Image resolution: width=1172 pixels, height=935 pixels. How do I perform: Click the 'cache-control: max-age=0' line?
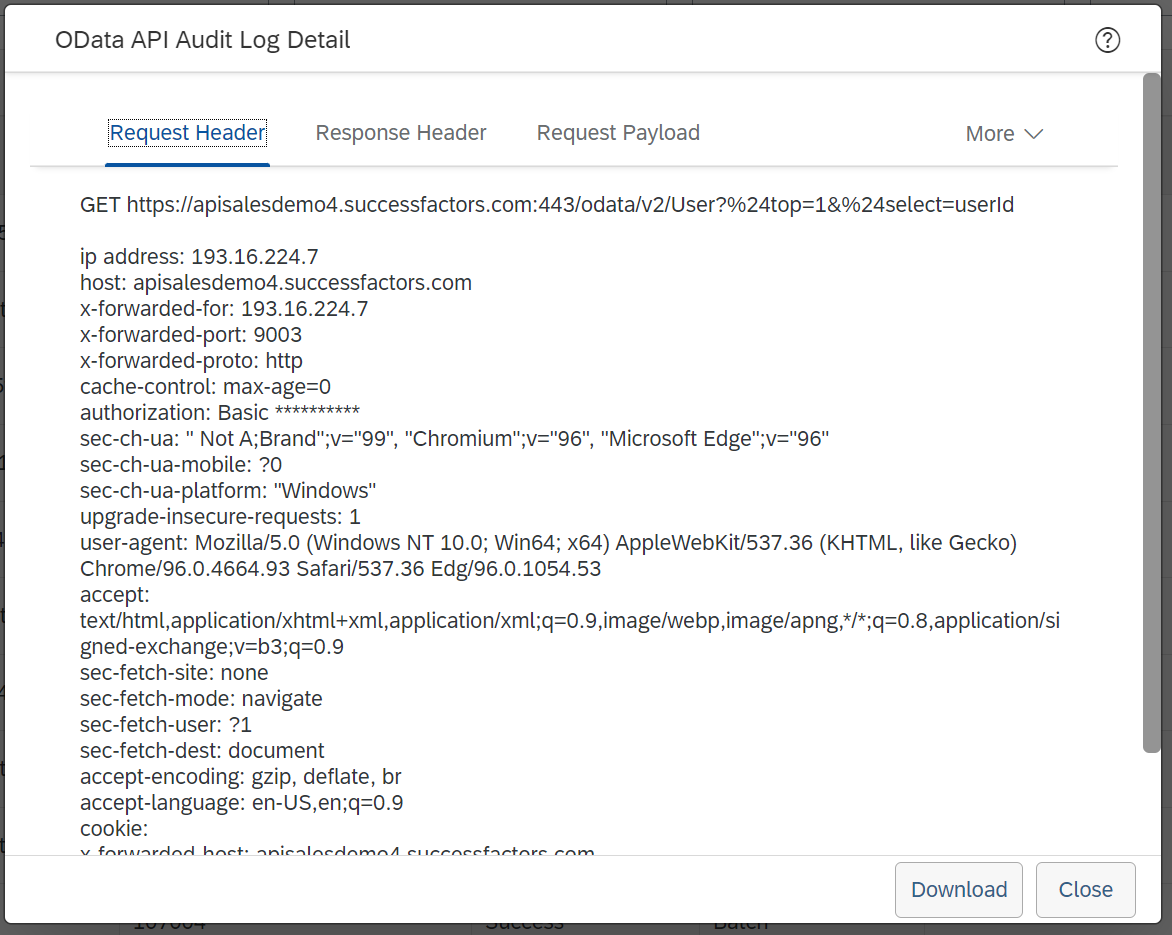click(x=206, y=387)
